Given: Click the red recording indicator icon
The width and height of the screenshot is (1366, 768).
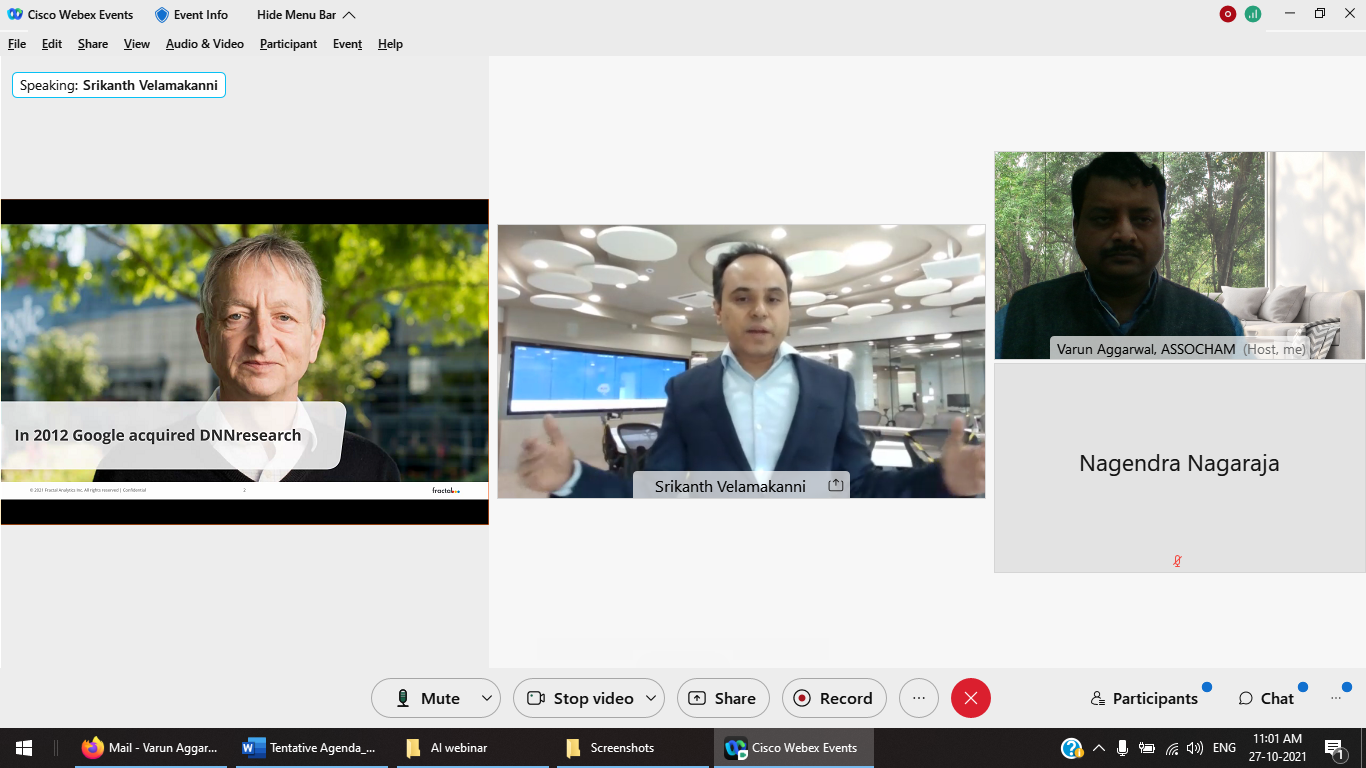Looking at the screenshot, I should [1227, 14].
